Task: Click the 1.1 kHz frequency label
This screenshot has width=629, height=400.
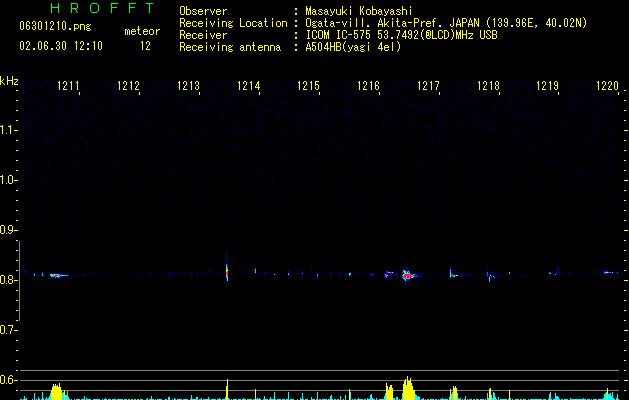Action: pyautogui.click(x=8, y=130)
